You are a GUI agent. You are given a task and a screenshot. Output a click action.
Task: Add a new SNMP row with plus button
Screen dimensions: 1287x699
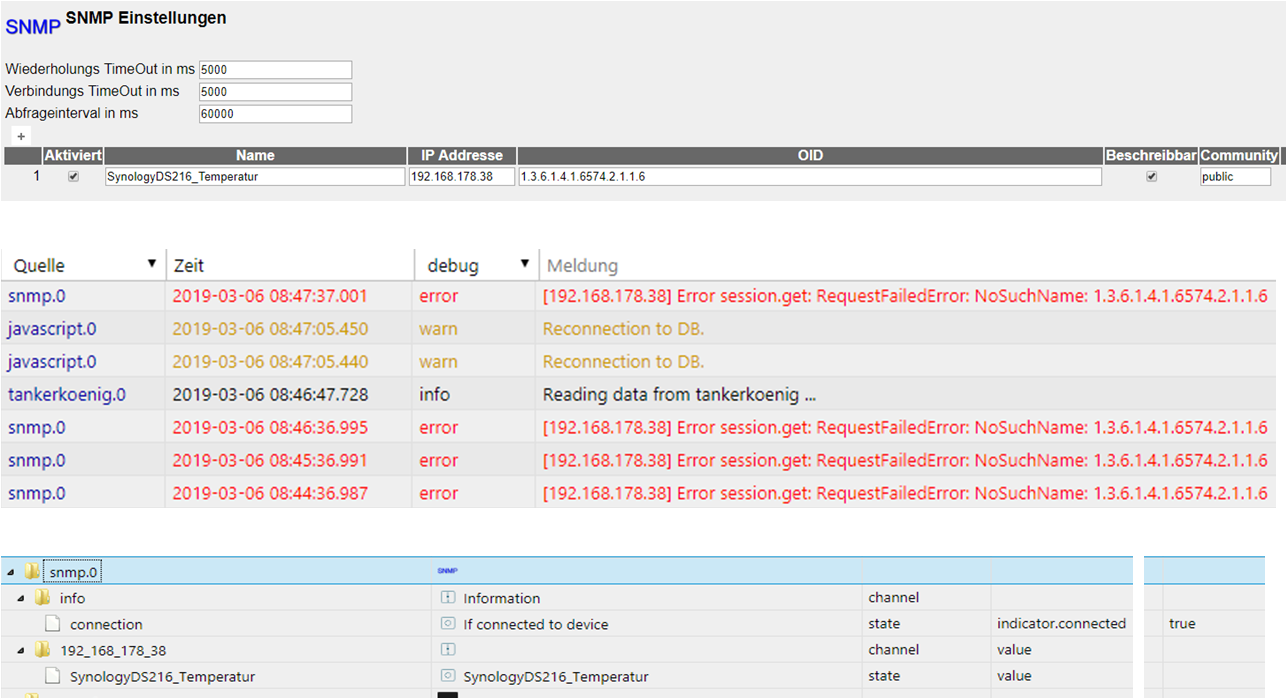pos(22,136)
